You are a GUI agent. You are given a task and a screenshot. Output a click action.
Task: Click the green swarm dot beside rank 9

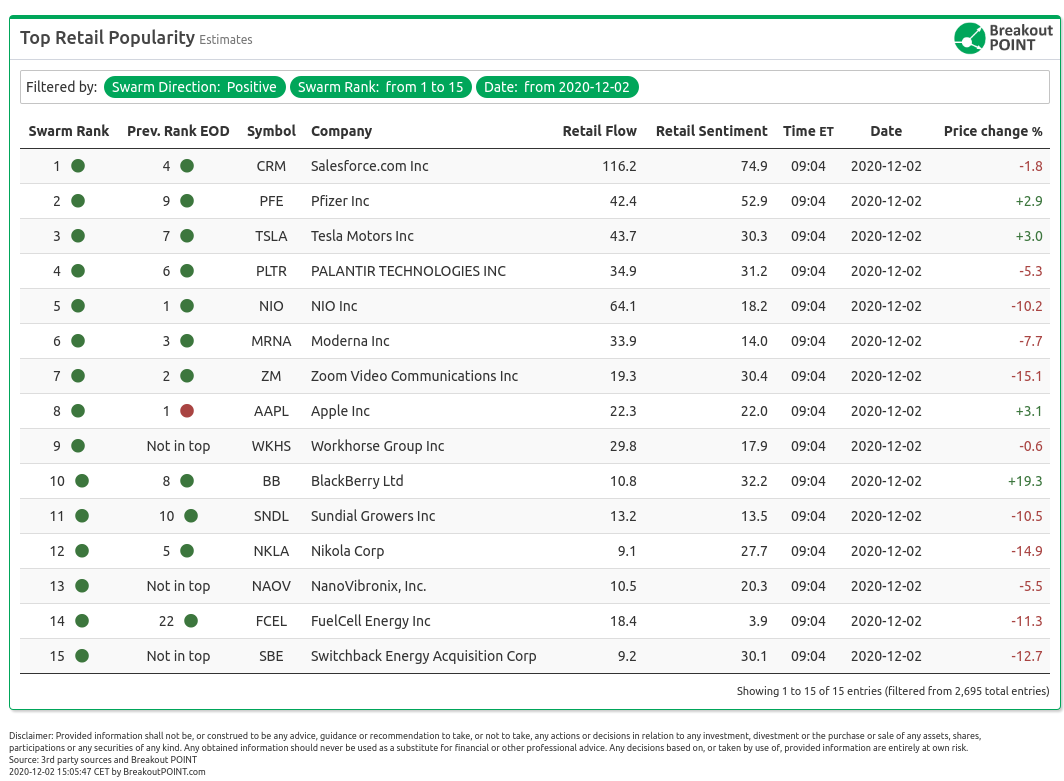[78, 446]
